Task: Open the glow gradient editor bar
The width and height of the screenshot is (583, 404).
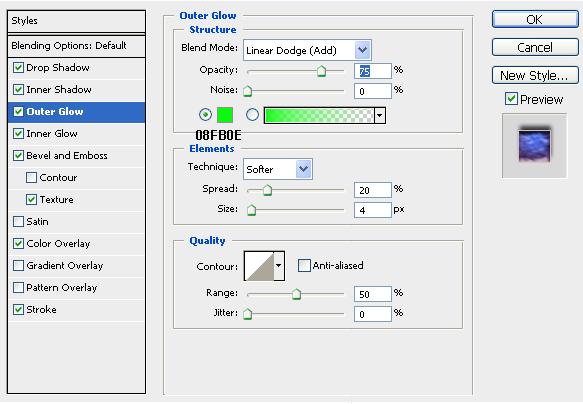Action: click(x=319, y=115)
